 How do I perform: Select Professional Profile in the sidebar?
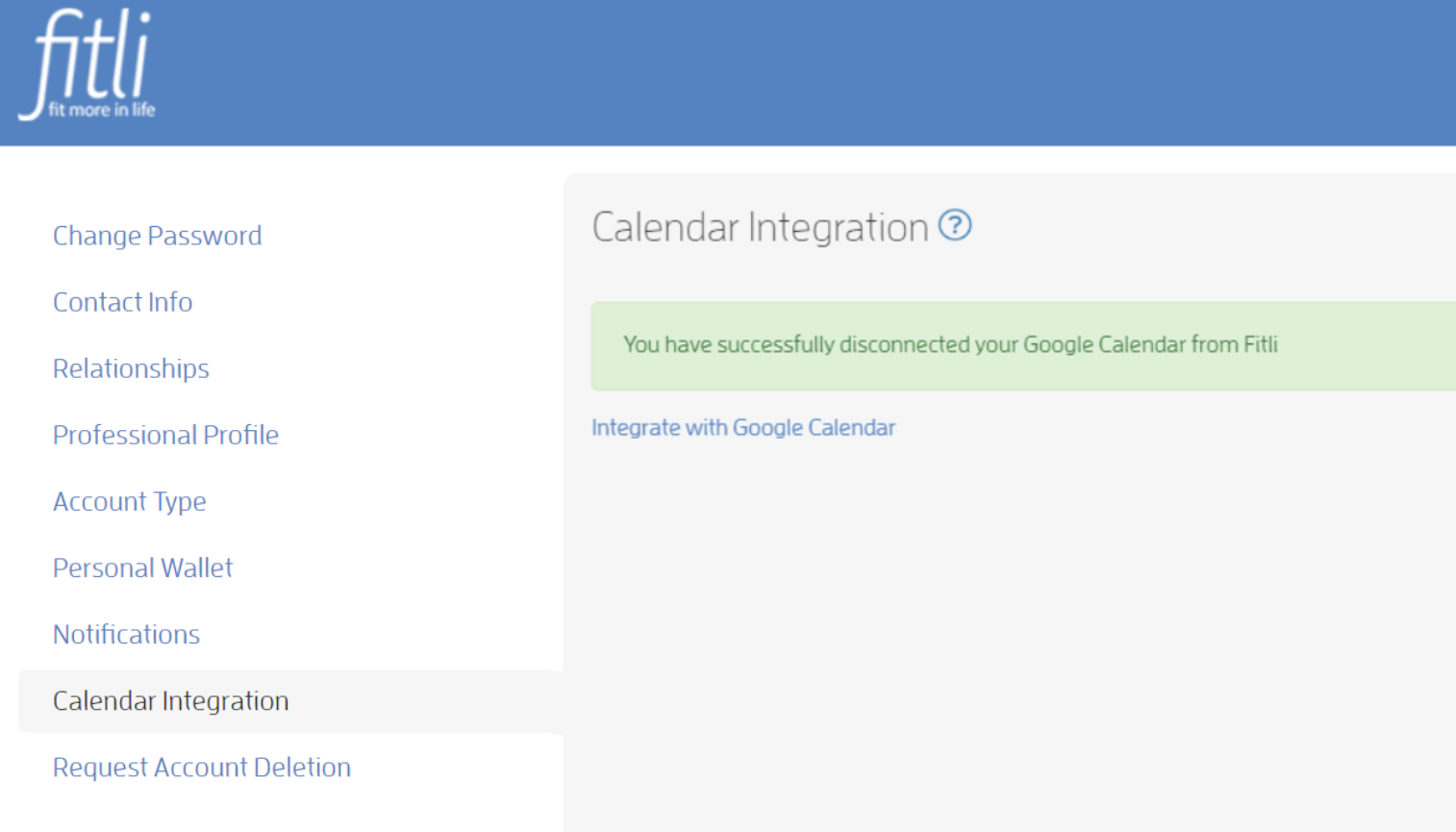(x=165, y=435)
